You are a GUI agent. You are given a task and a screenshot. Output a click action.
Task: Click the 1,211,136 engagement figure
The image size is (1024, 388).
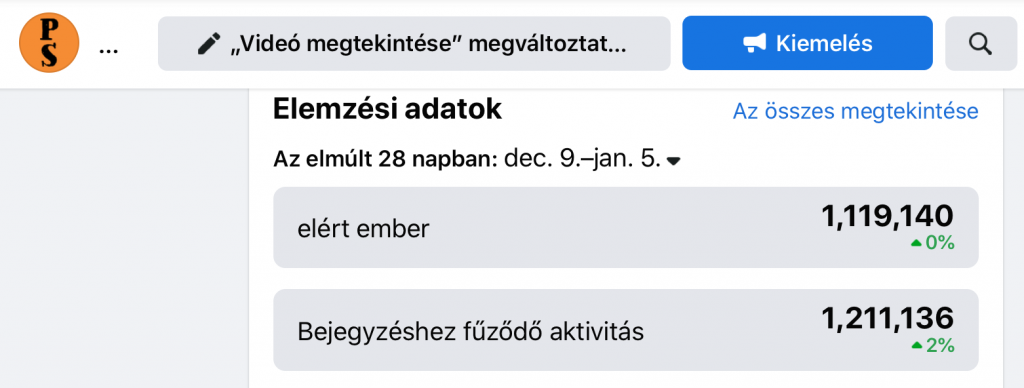pos(888,318)
